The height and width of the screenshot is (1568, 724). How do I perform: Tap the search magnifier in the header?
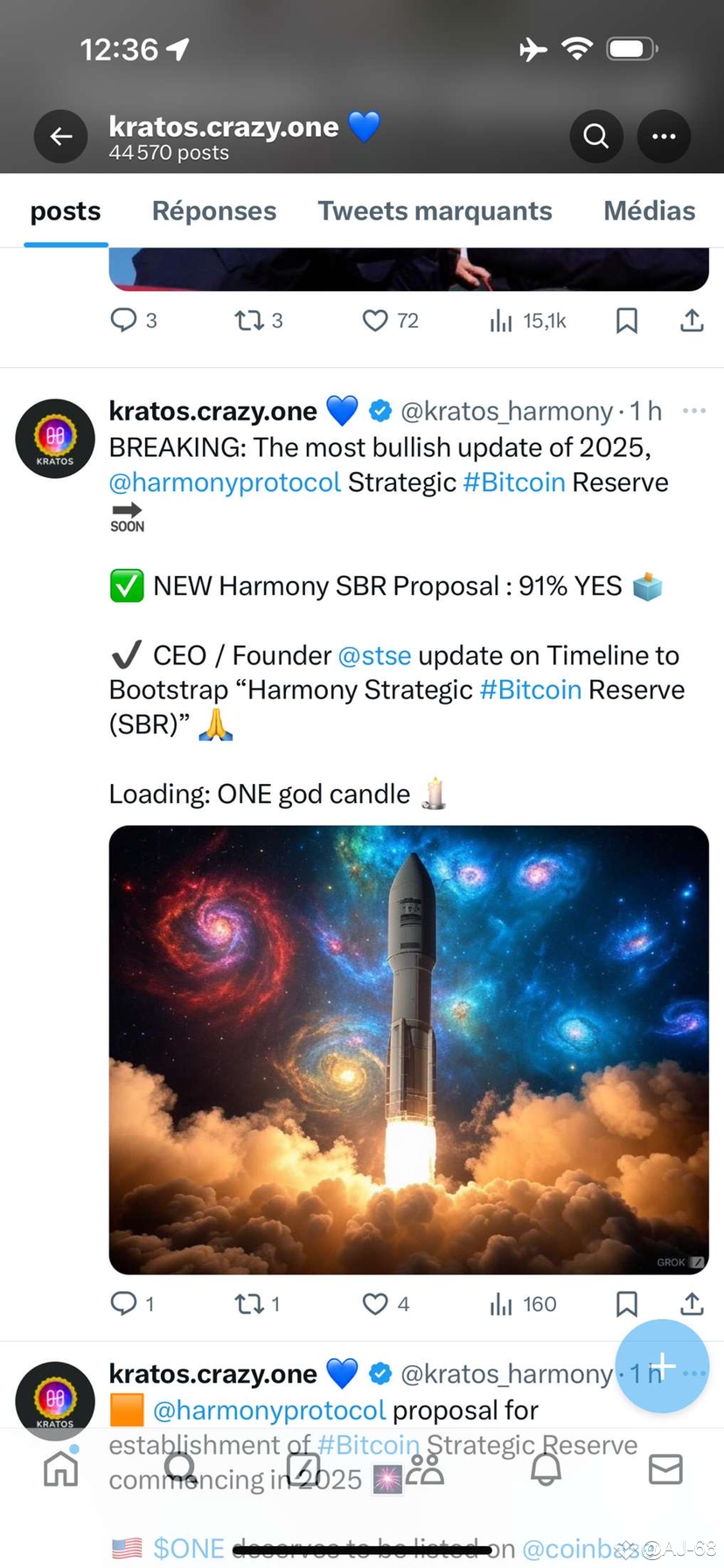point(595,136)
